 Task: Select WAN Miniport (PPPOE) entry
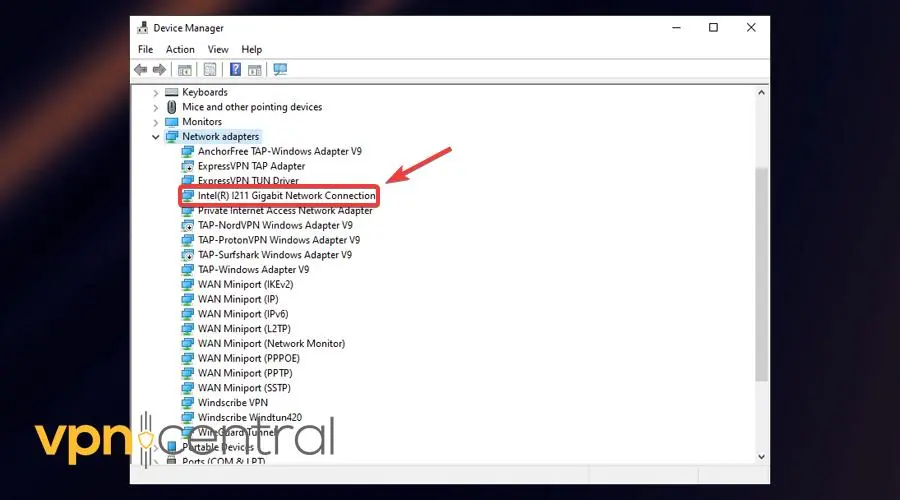[249, 358]
